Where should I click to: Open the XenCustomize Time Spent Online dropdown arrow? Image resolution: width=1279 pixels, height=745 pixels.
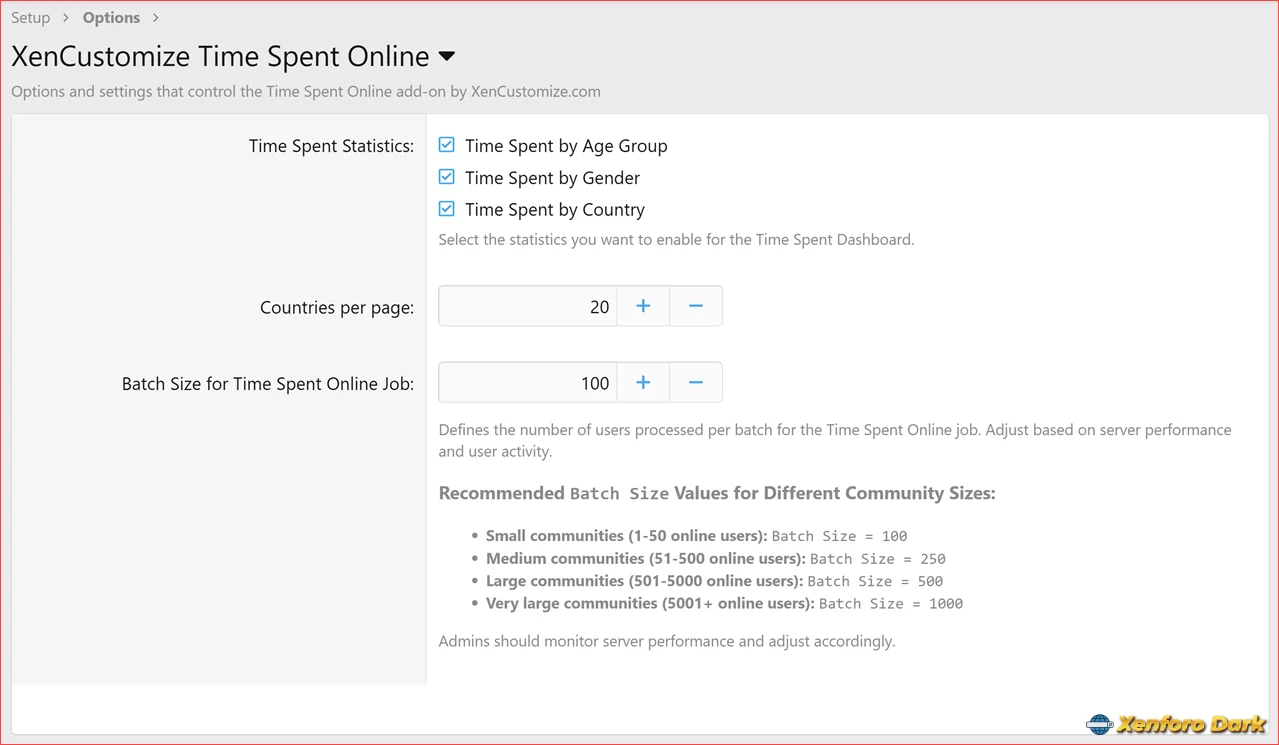coord(447,56)
